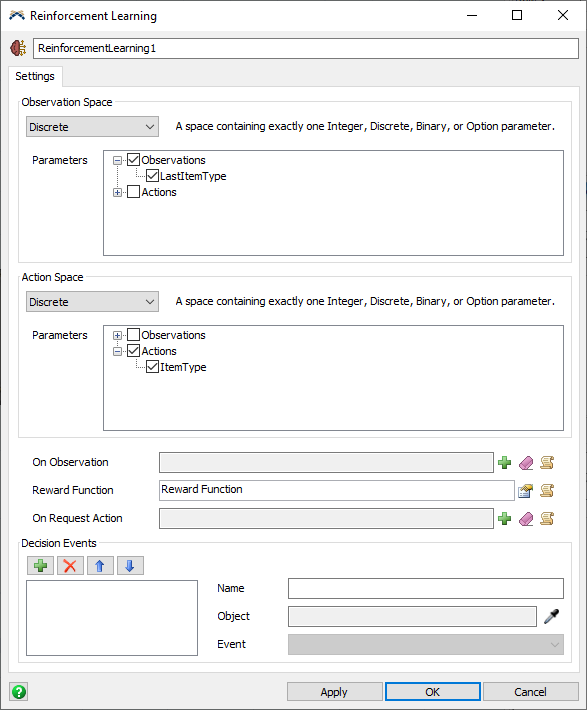Uncheck the ItemType action parameter

(152, 367)
